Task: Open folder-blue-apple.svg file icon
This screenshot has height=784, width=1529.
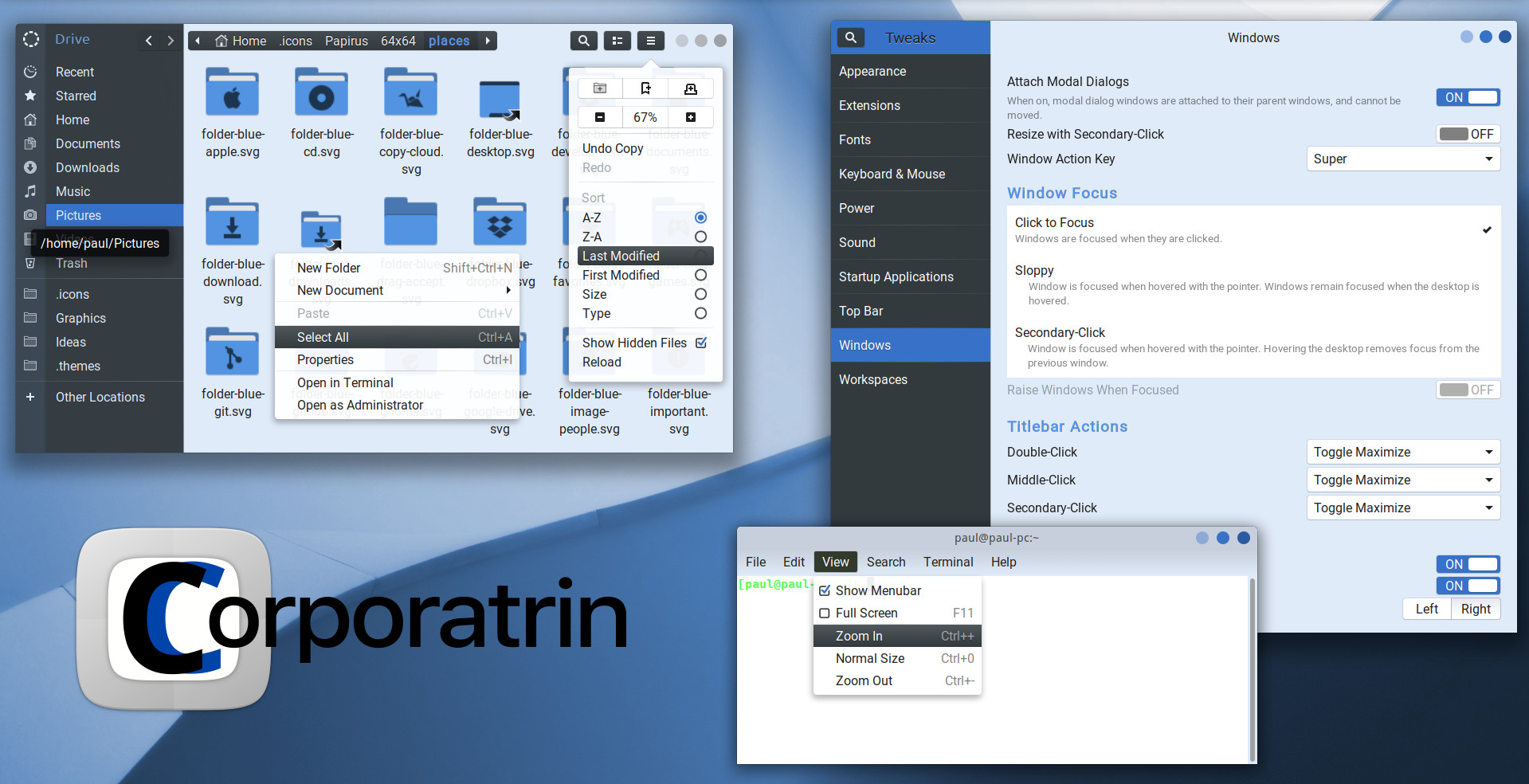Action: 232,92
